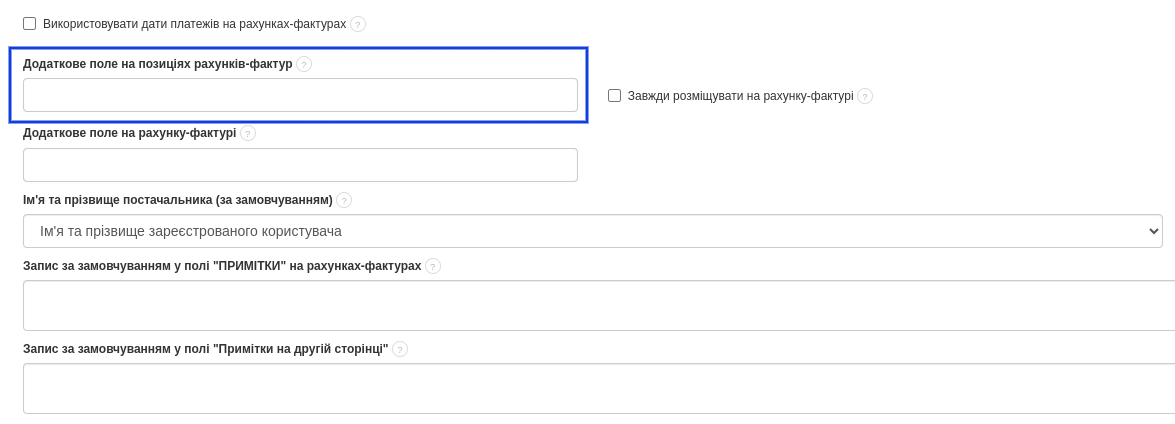Image resolution: width=1175 pixels, height=424 pixels.
Task: Click label "Запис за замовчуванням у полі ПРИМІТКИ"
Action: click(222, 266)
